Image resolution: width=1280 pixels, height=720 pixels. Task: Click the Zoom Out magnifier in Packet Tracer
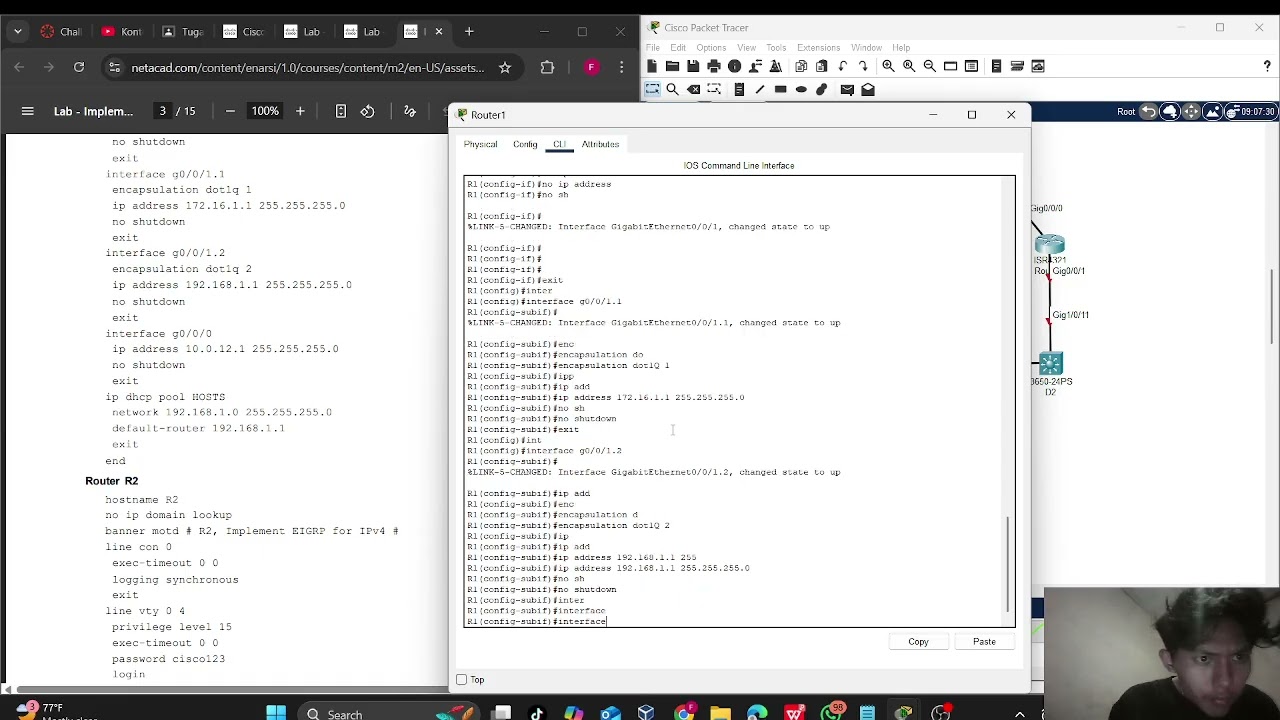pyautogui.click(x=929, y=66)
